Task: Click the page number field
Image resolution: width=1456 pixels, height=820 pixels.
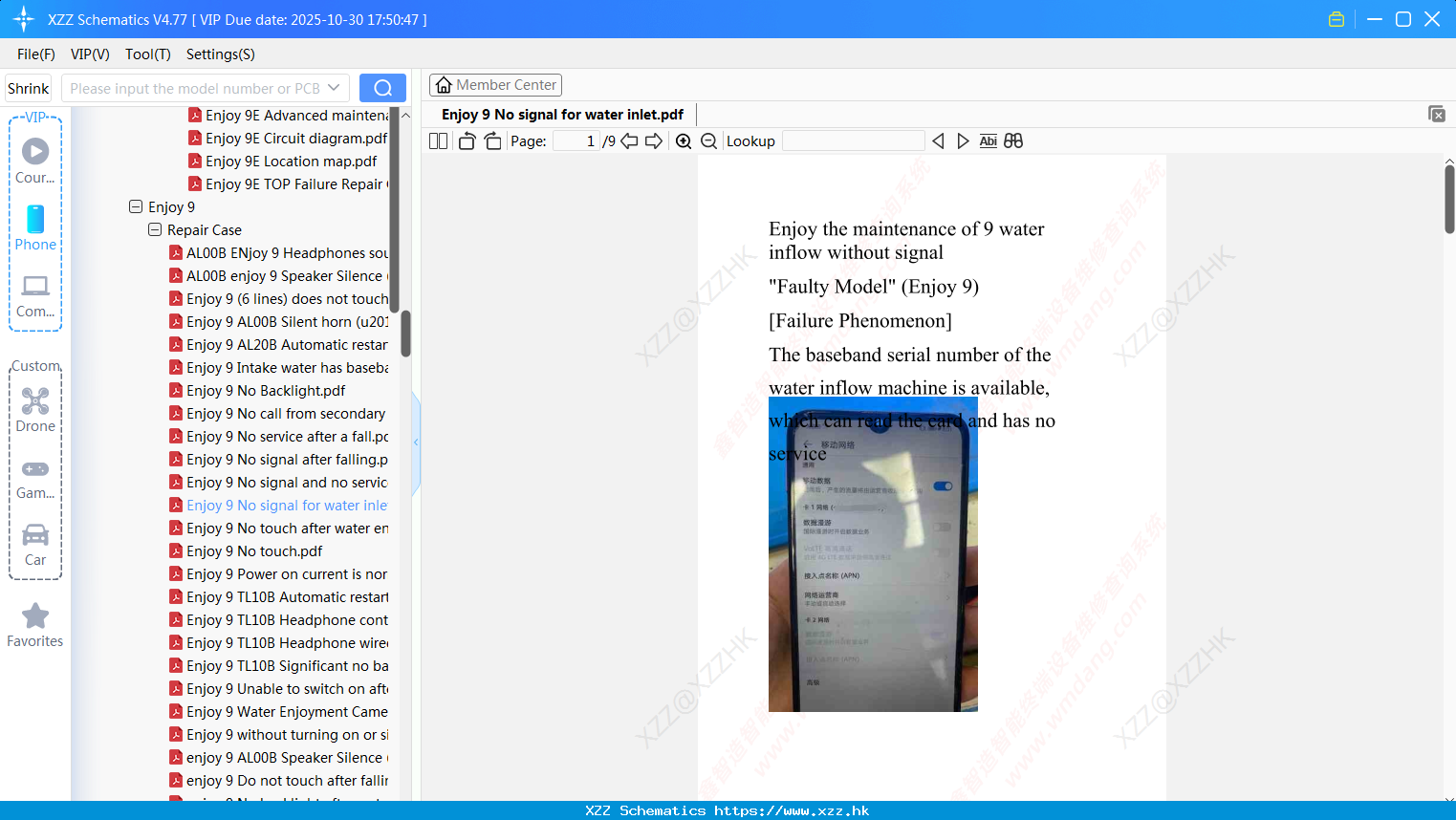Action: click(x=576, y=141)
